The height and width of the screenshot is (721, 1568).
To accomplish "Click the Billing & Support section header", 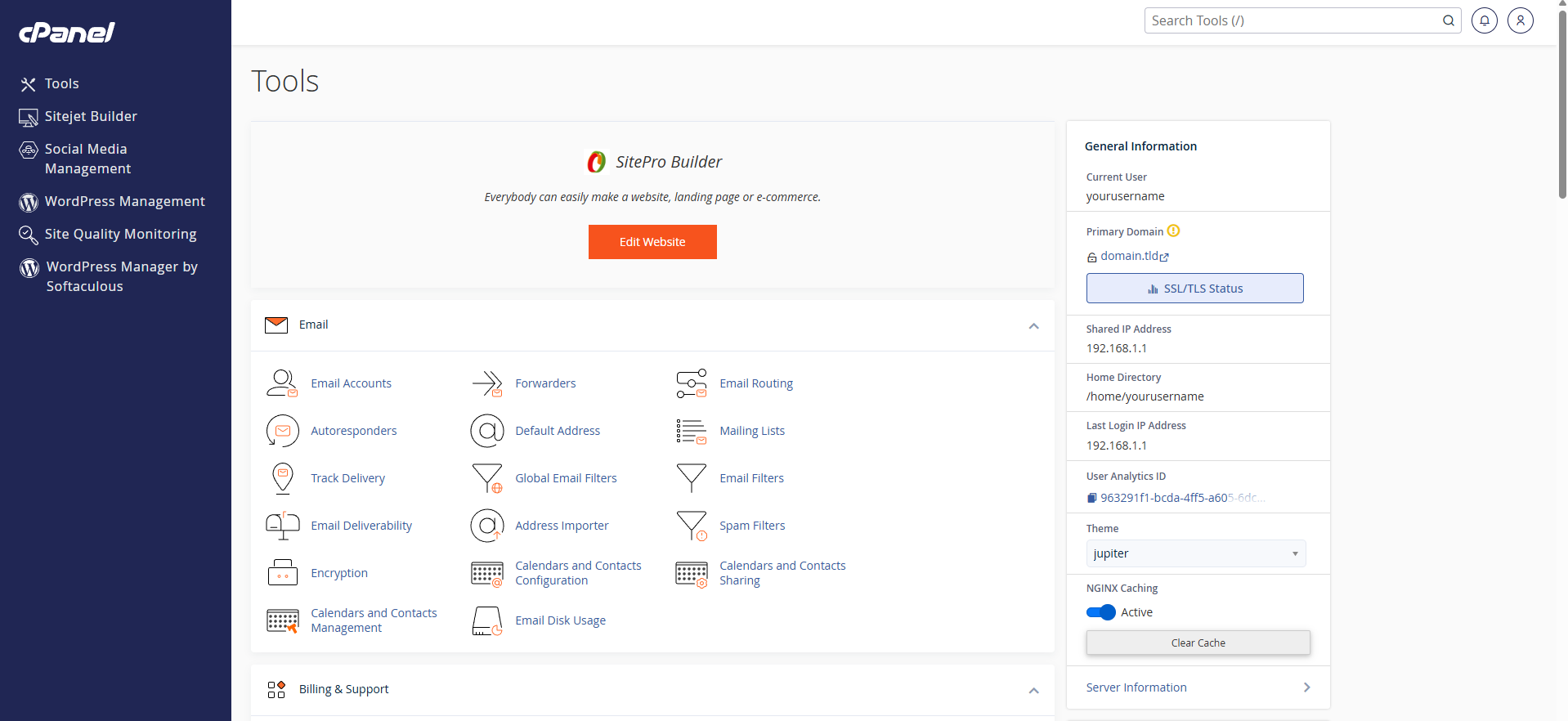I will (652, 690).
